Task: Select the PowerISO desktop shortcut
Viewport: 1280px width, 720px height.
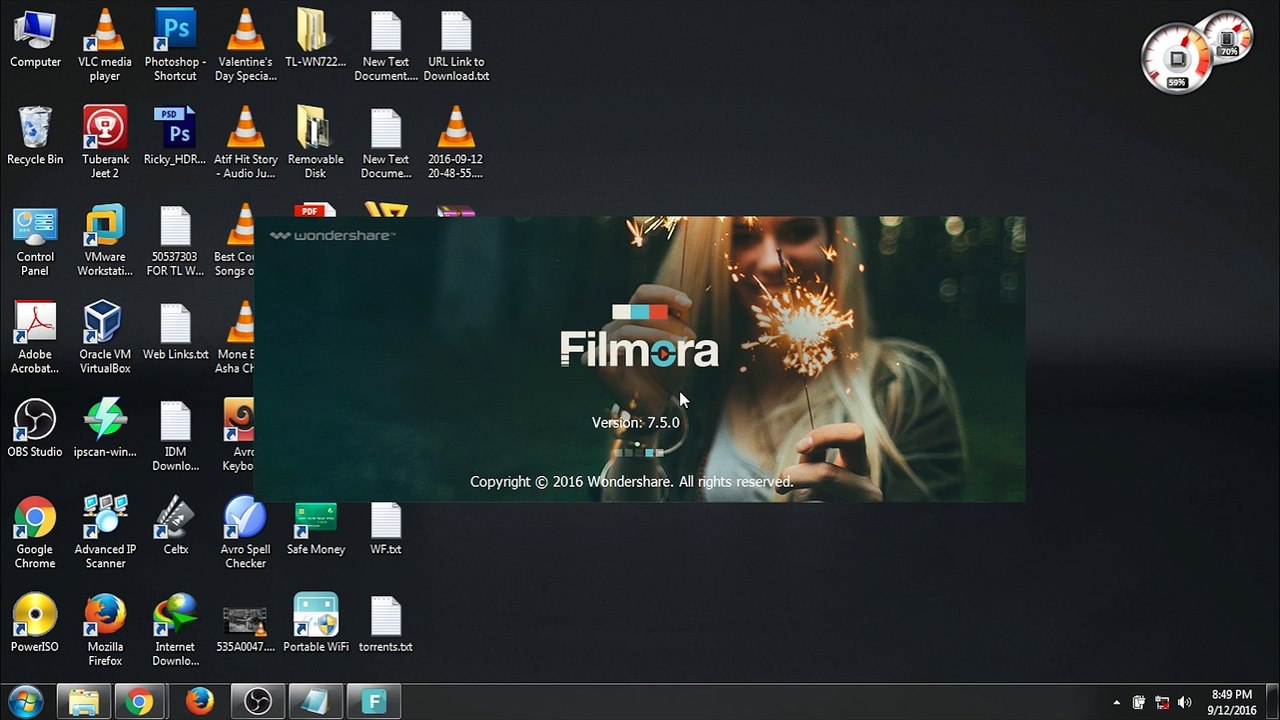Action: coord(35,625)
